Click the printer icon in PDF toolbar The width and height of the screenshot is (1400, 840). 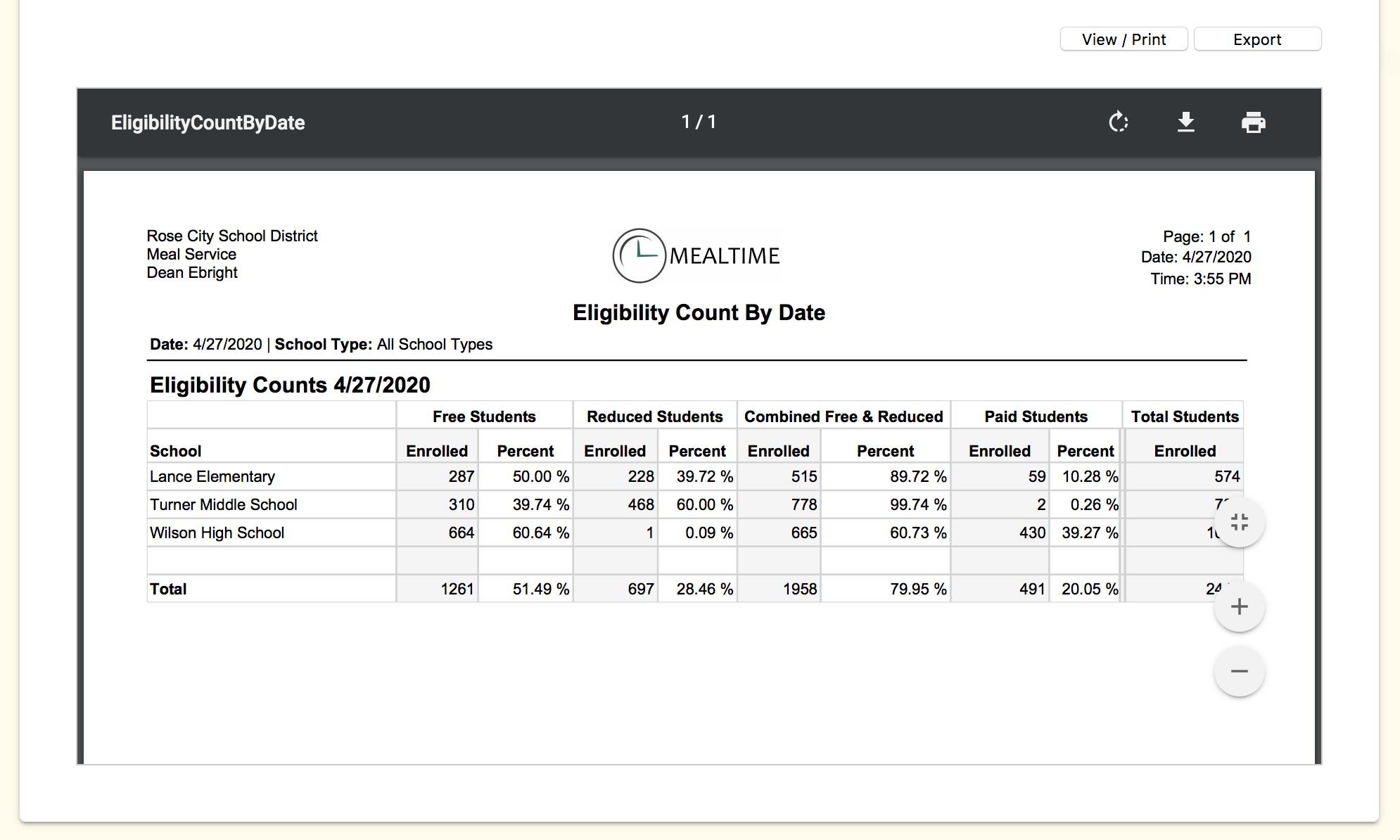click(x=1253, y=122)
